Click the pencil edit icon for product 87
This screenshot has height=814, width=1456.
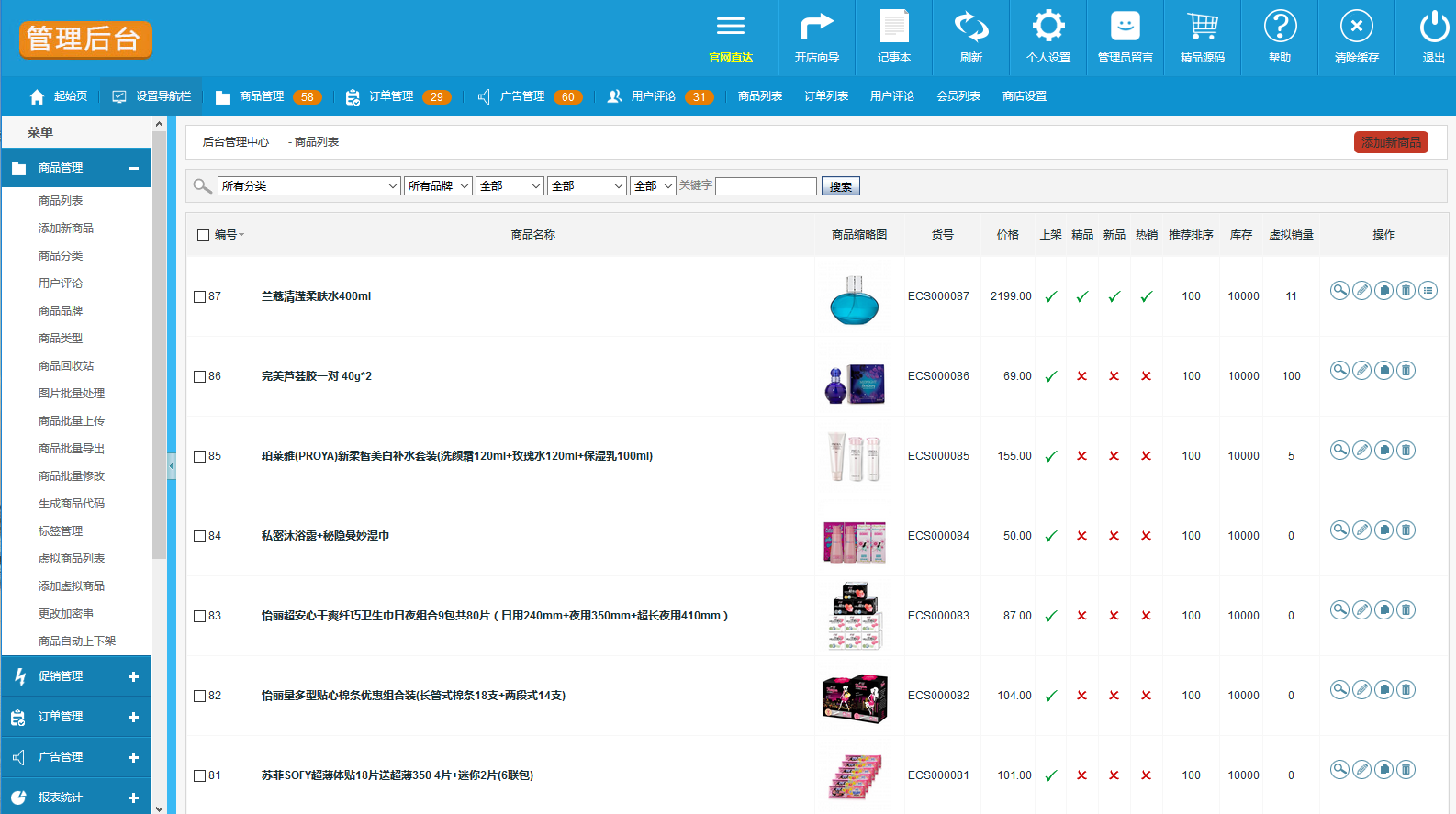[x=1362, y=291]
